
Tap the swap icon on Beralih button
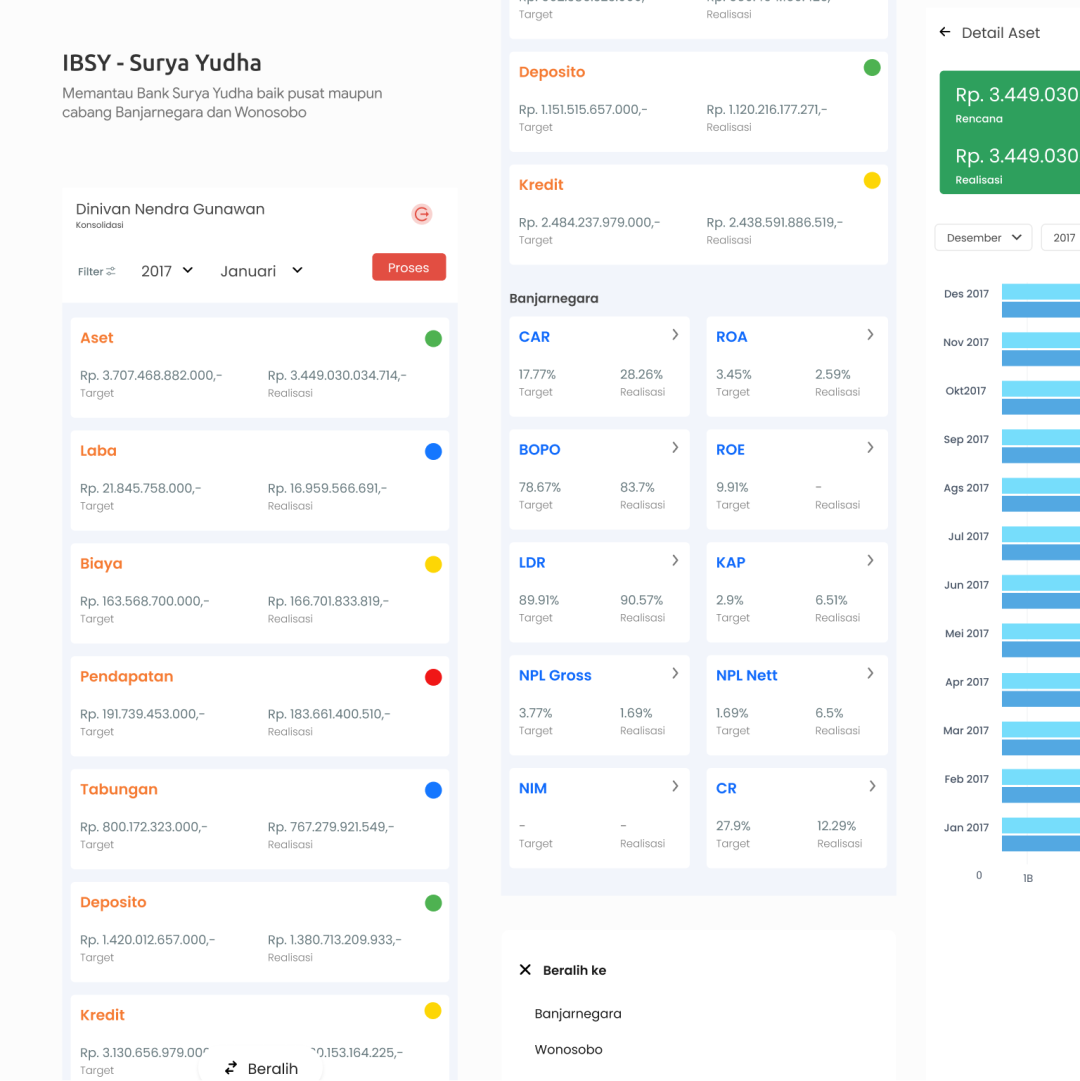tap(231, 1068)
